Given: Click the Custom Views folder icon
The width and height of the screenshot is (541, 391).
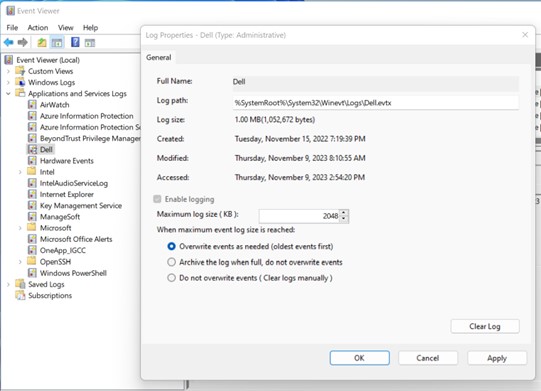Looking at the screenshot, I should click(20, 71).
